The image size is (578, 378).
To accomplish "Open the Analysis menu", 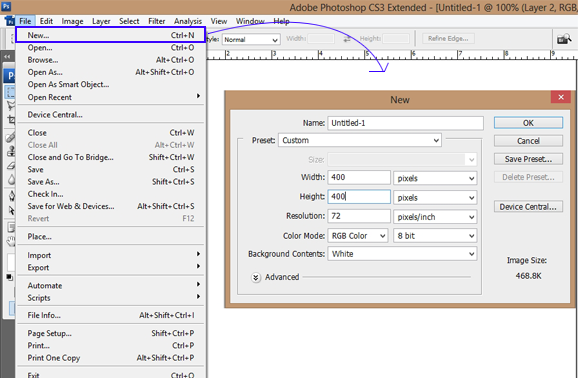I will tap(188, 21).
